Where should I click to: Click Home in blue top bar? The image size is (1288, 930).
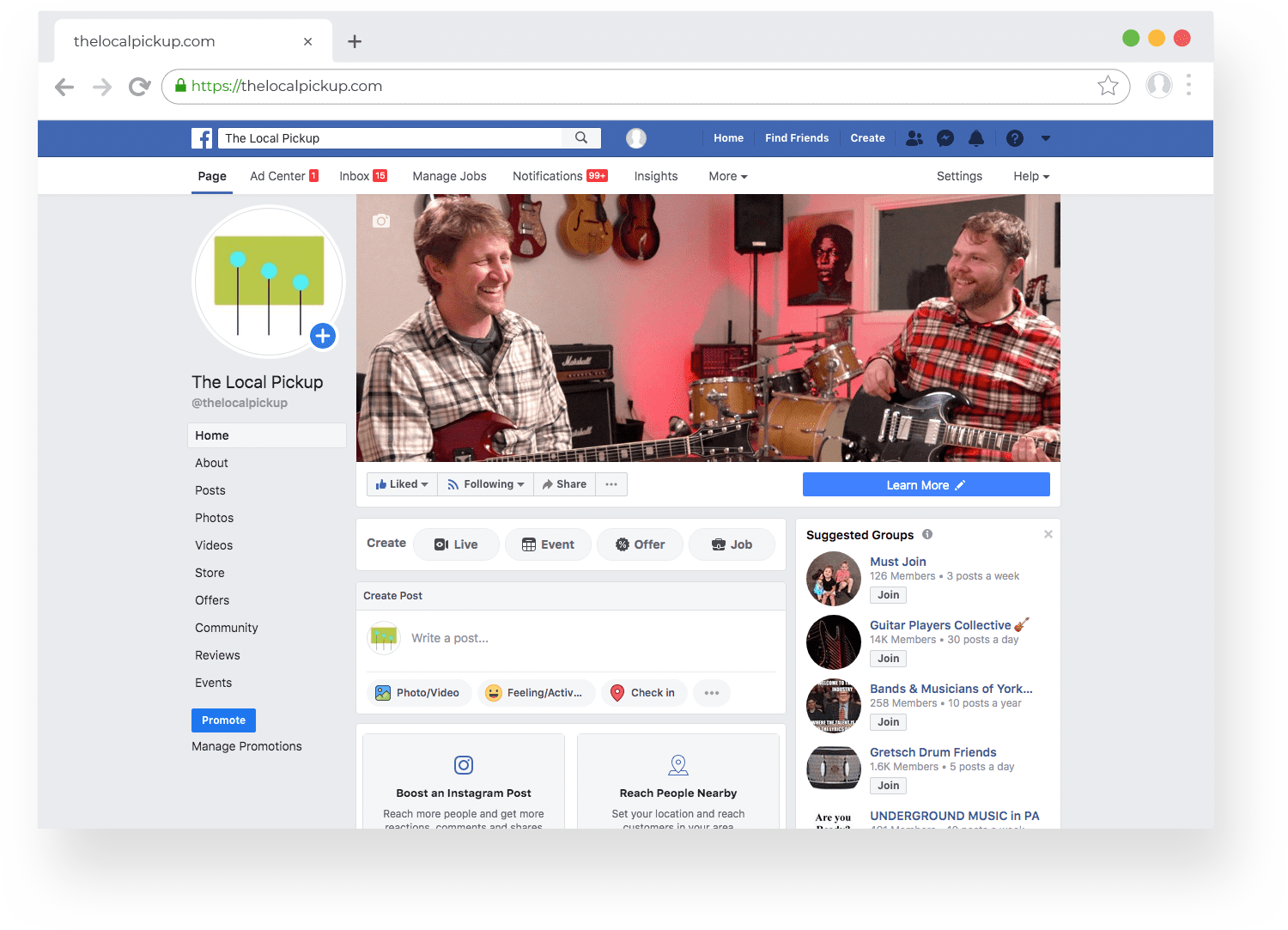(x=728, y=138)
